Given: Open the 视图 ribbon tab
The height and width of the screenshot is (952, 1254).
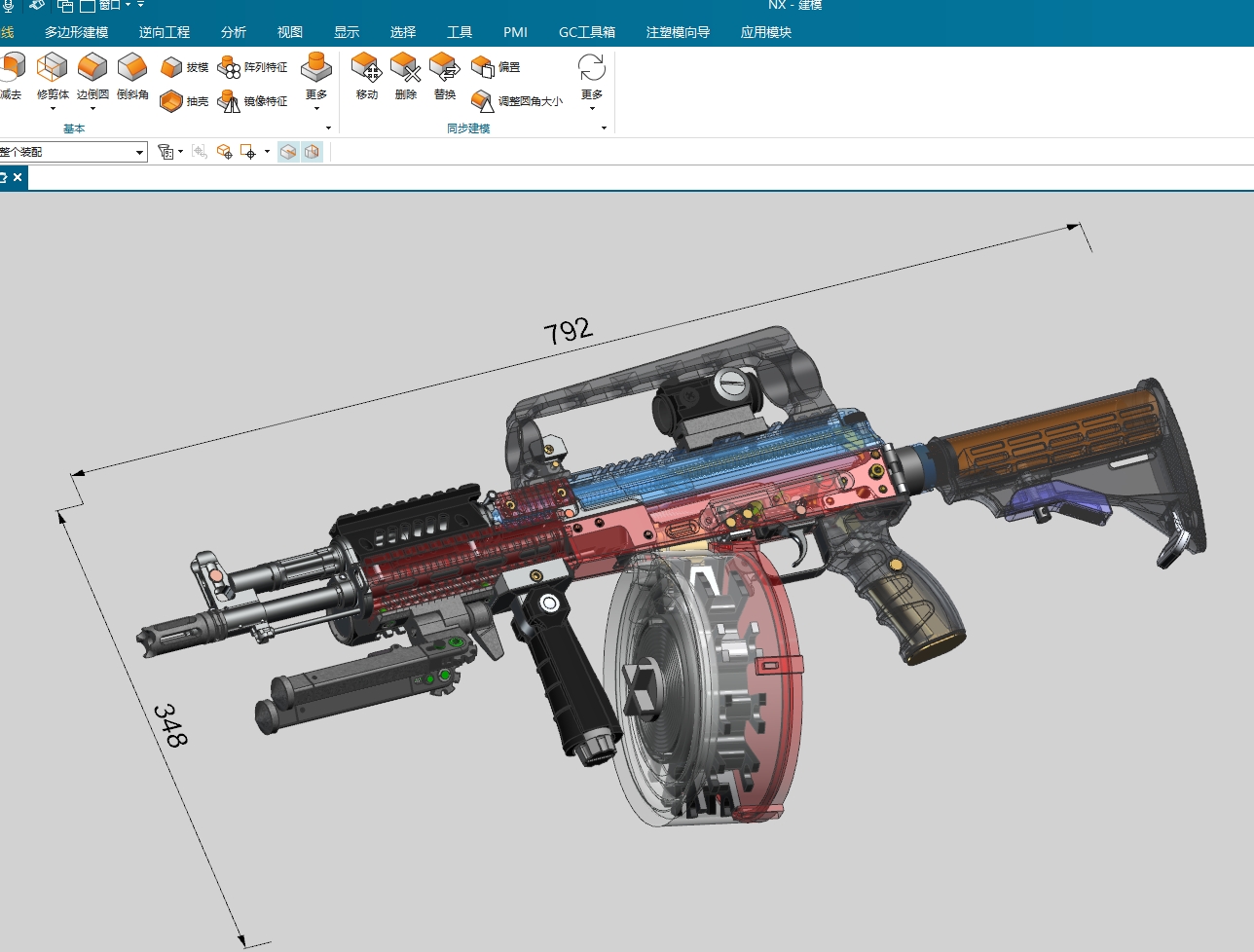Looking at the screenshot, I should click(290, 32).
